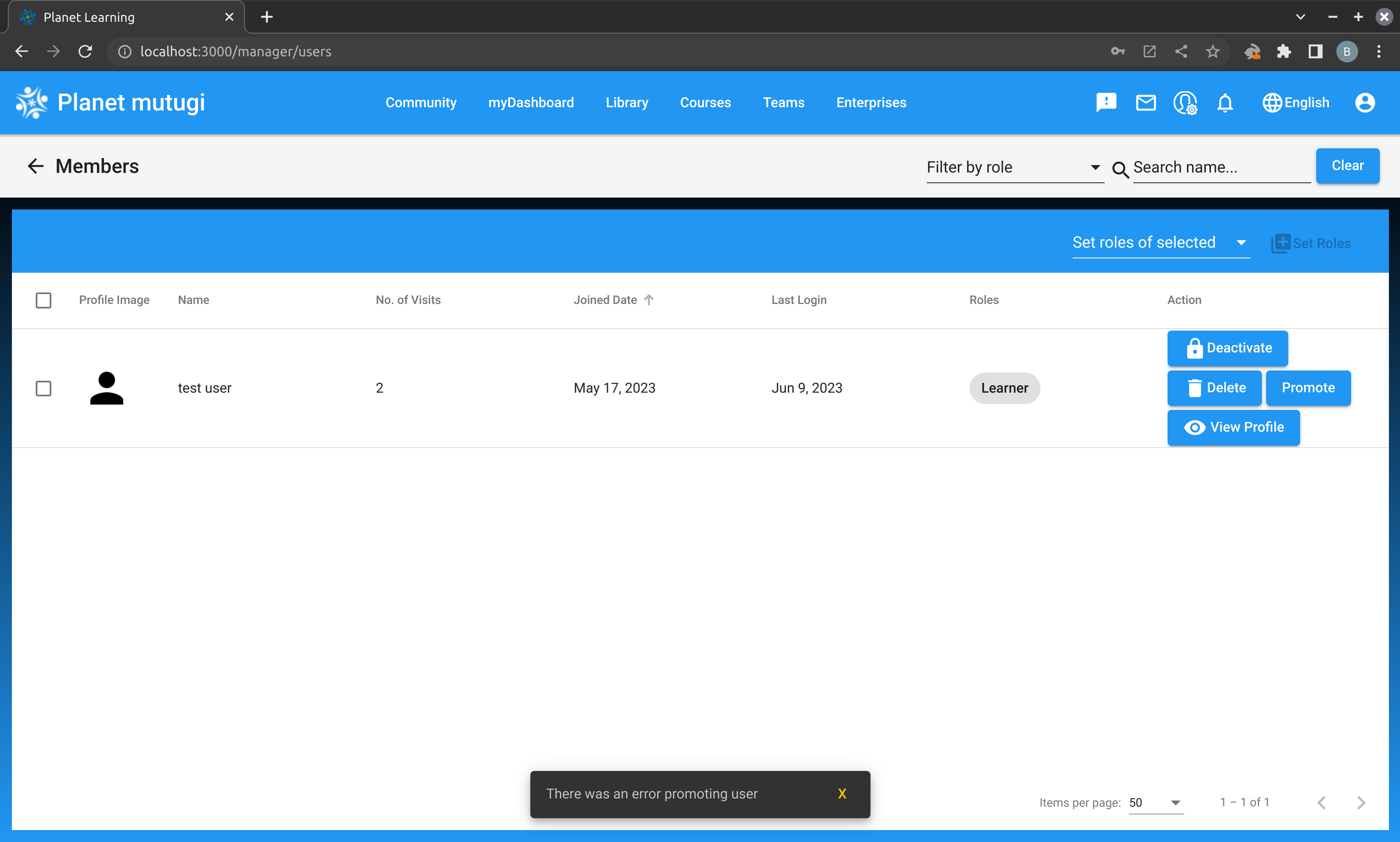Open the mail inbox icon
Viewport: 1400px width, 842px height.
click(x=1146, y=103)
